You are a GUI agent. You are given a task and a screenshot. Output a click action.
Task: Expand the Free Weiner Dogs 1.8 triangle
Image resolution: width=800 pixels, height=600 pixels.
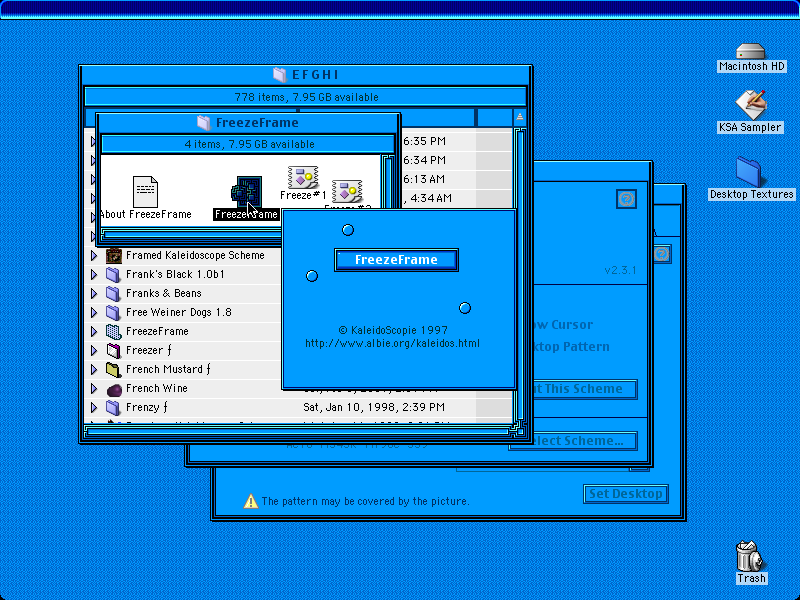(94, 312)
